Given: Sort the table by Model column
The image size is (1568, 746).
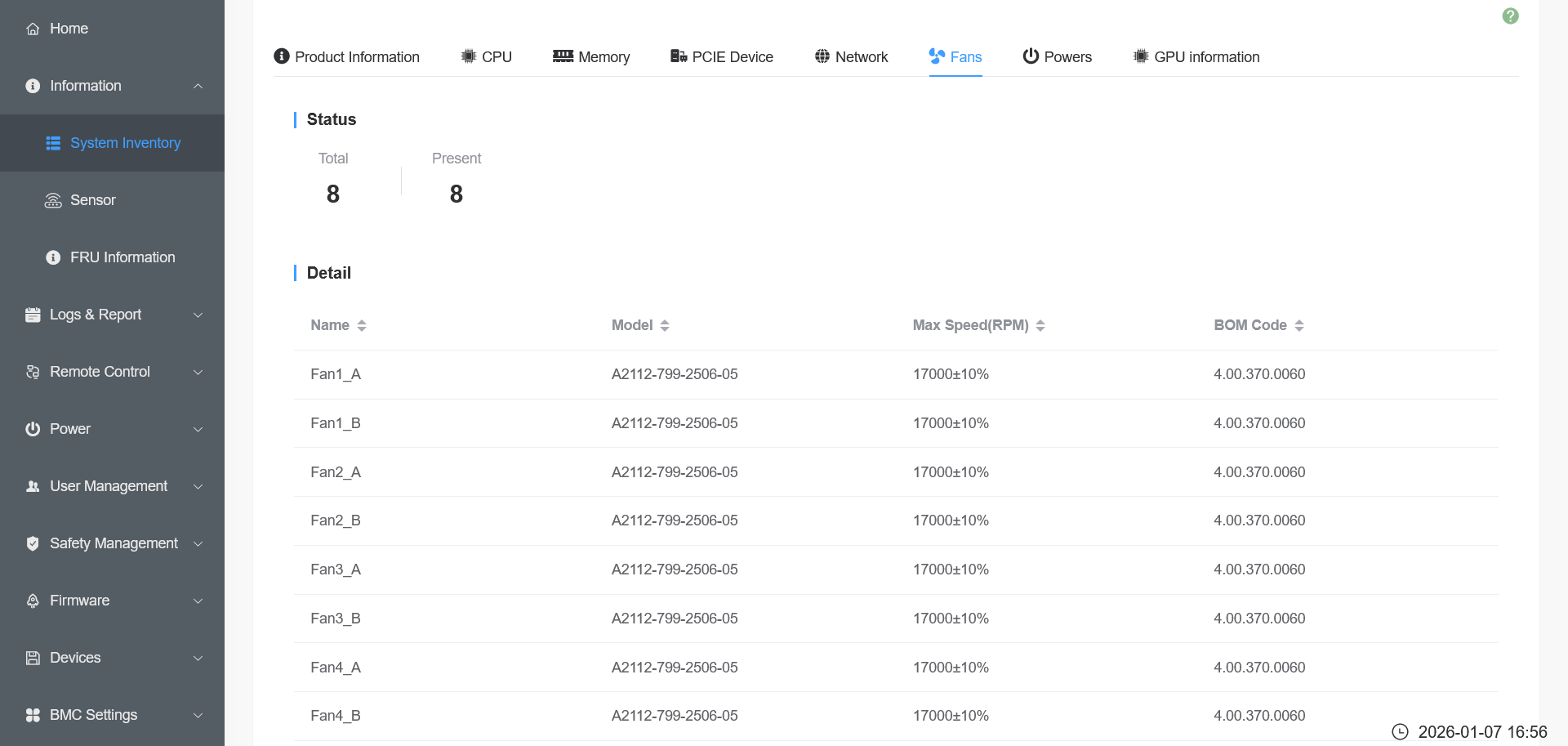Looking at the screenshot, I should (664, 325).
